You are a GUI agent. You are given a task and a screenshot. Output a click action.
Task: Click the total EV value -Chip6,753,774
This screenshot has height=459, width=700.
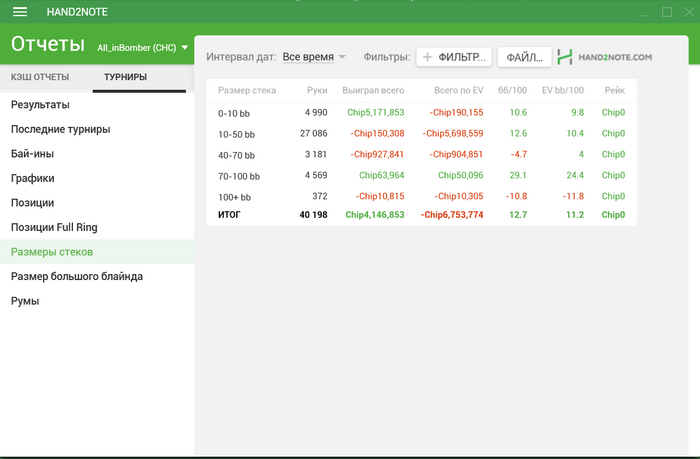click(x=452, y=215)
